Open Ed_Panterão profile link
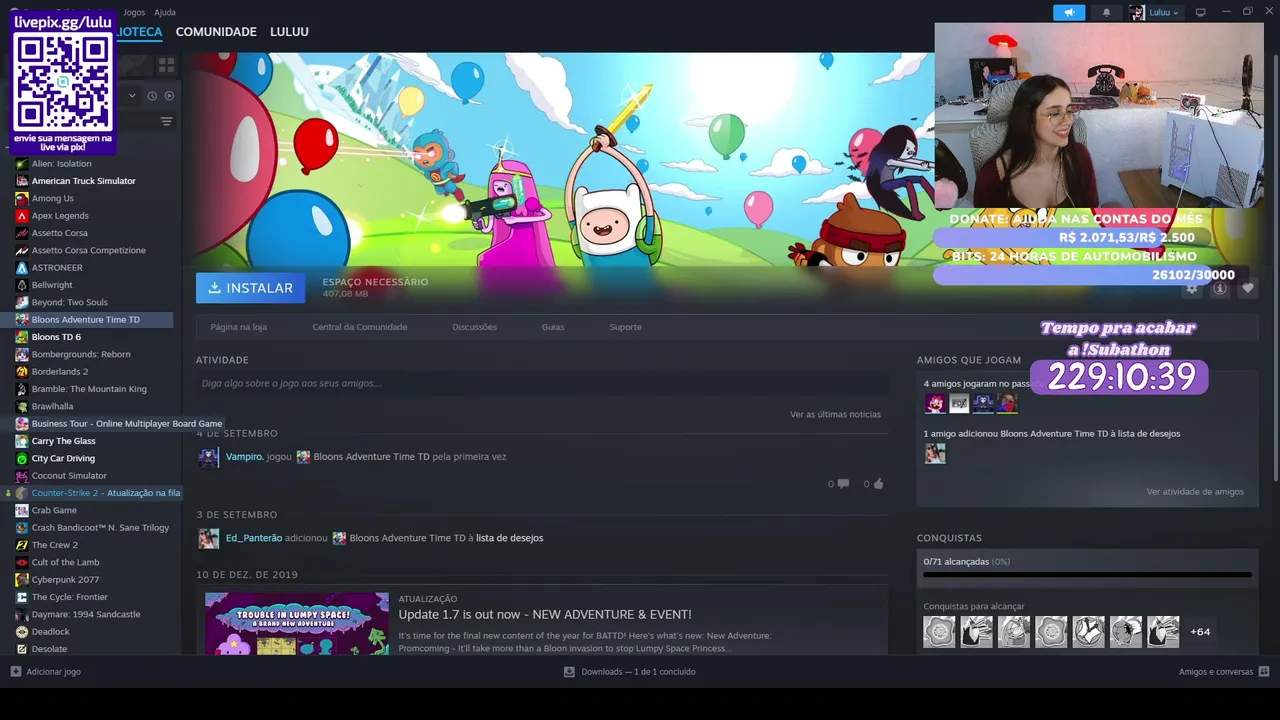 click(254, 538)
